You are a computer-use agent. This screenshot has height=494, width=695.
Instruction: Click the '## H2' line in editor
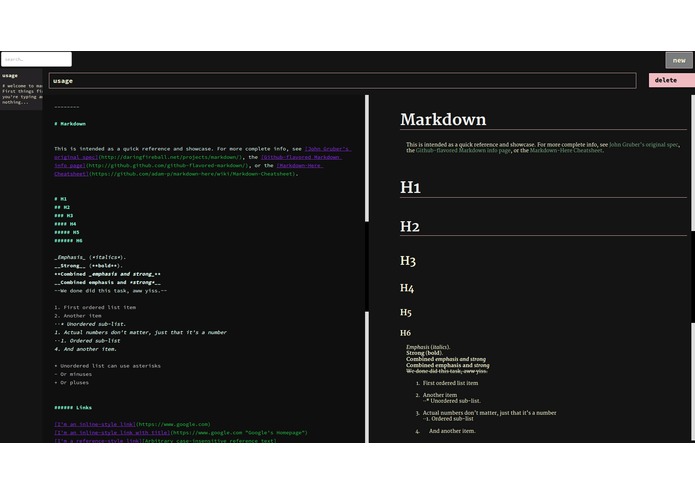tap(62, 207)
